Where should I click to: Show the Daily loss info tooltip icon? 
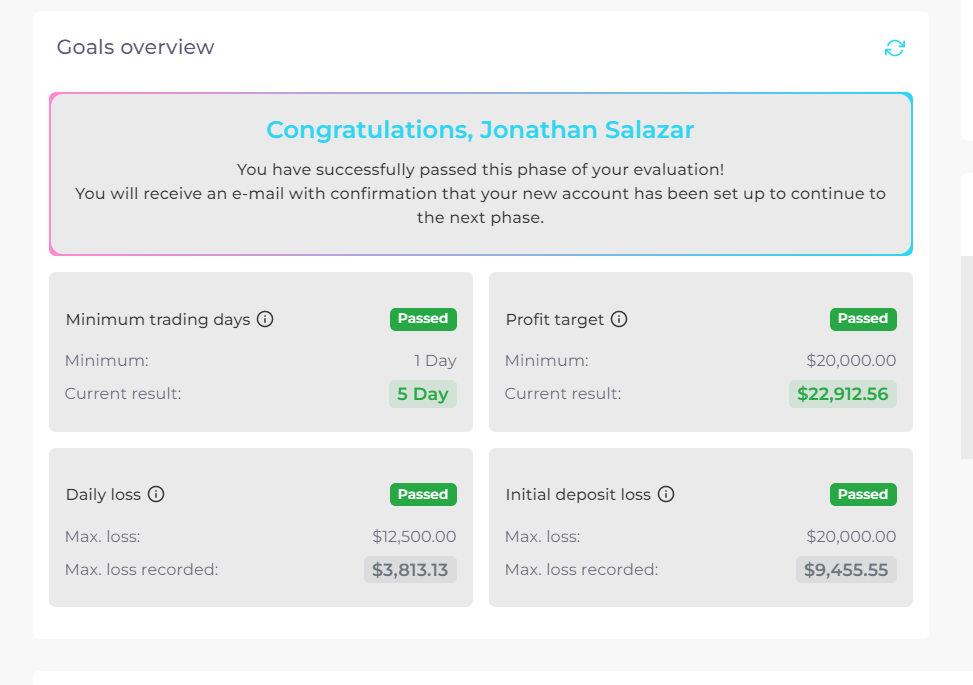[x=156, y=494]
